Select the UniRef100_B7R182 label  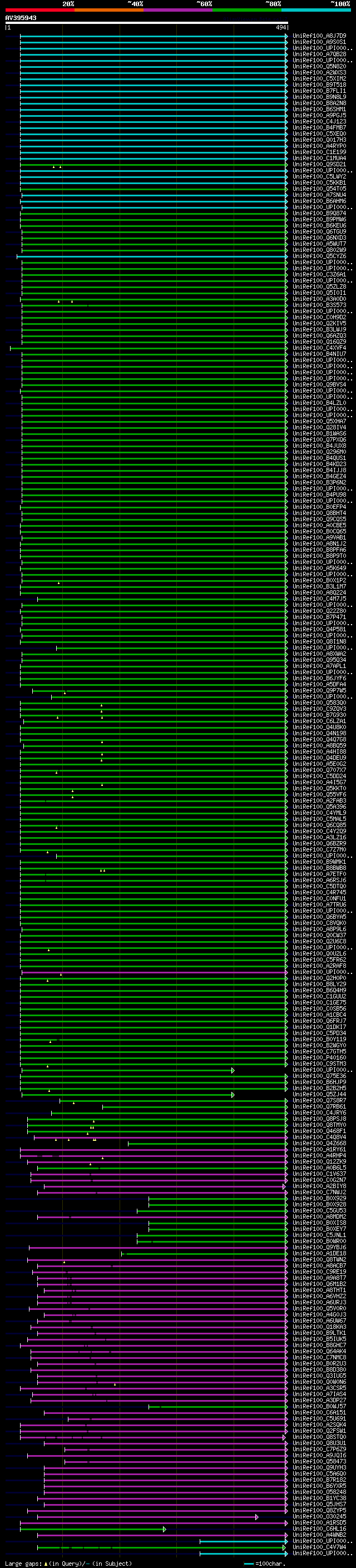click(319, 1479)
